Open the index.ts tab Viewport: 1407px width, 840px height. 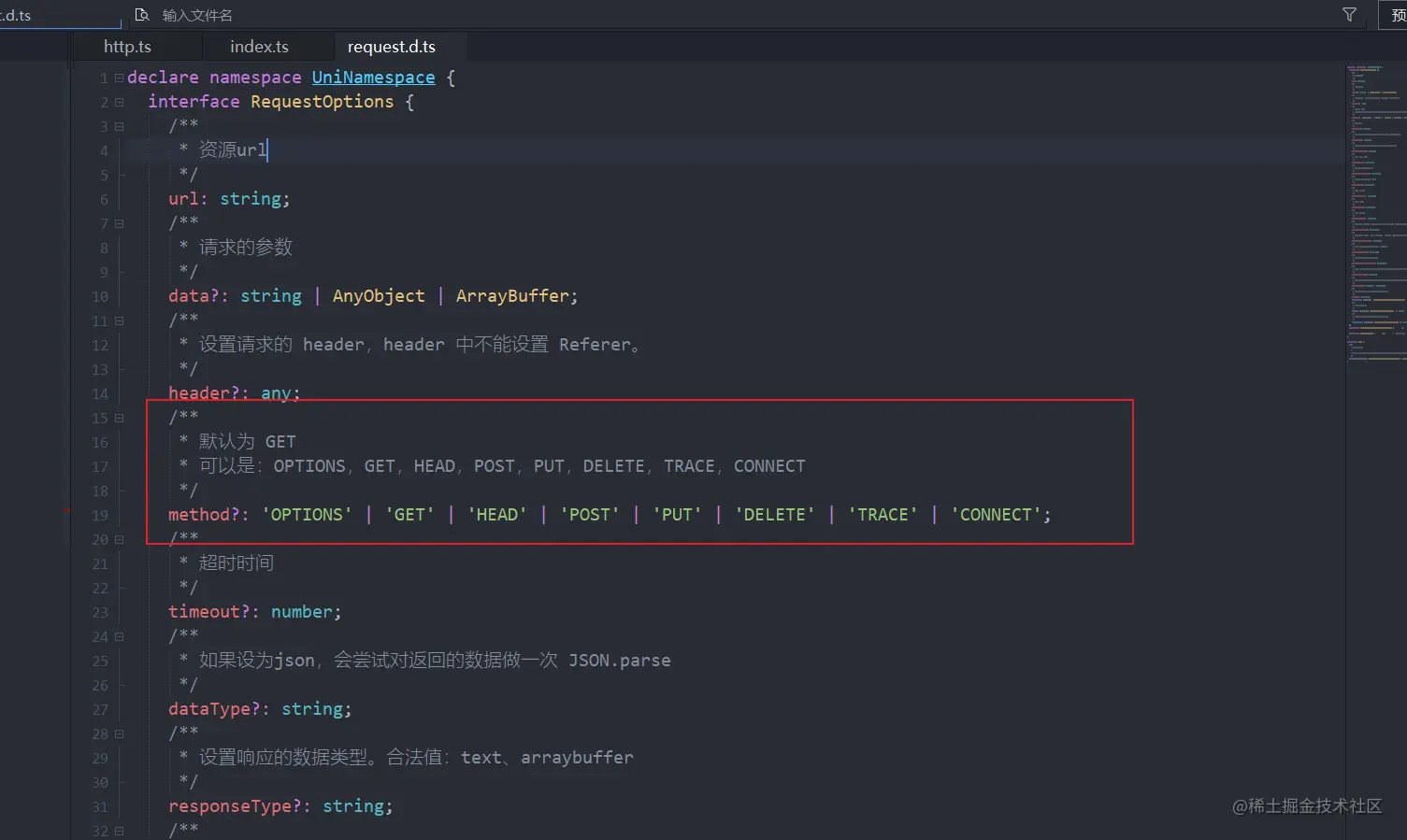tap(259, 47)
